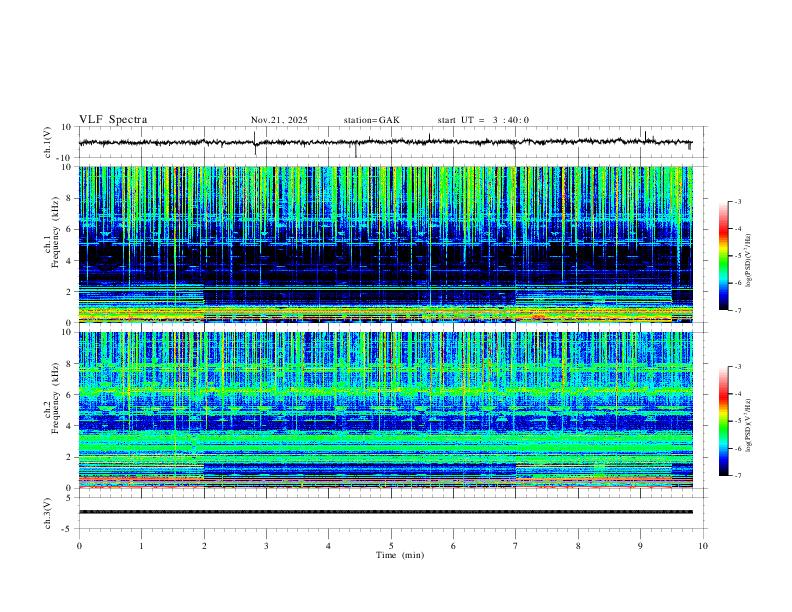Click the ch.1 'Frequency (kHz)' axis label

pos(55,233)
